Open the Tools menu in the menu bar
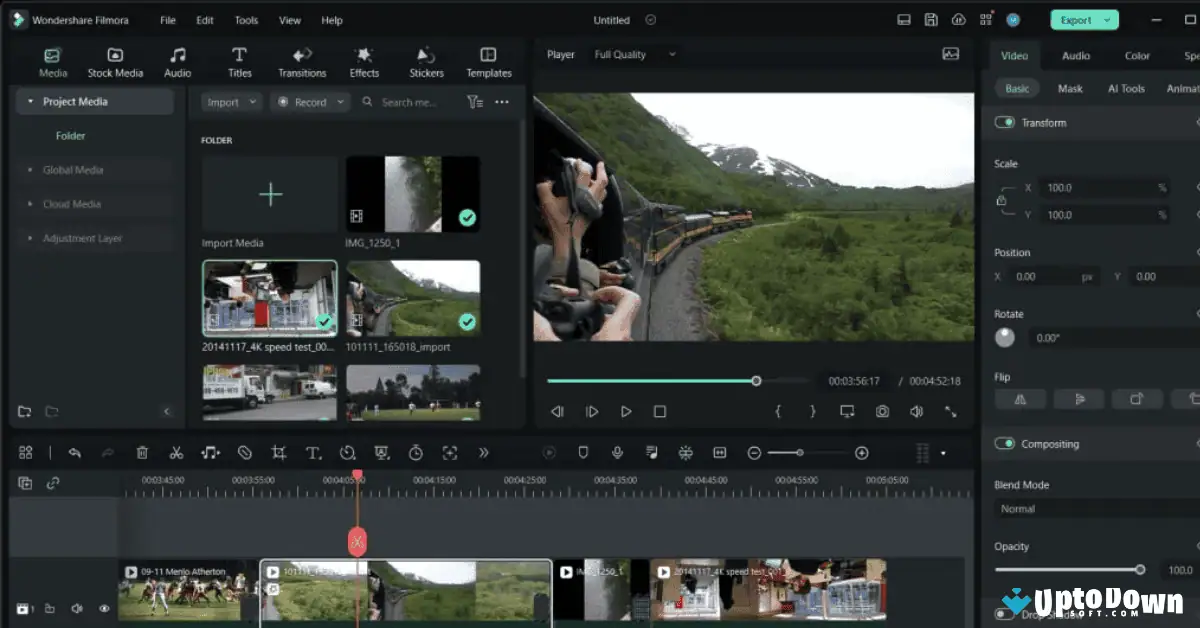Image resolution: width=1200 pixels, height=628 pixels. click(x=246, y=19)
